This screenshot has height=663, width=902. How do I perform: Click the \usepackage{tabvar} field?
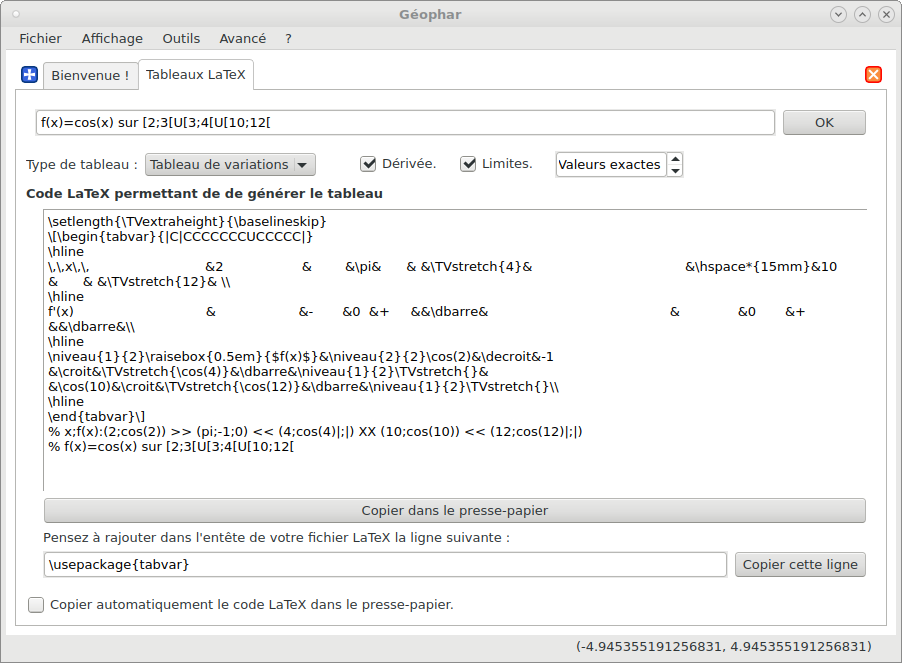[x=385, y=565]
